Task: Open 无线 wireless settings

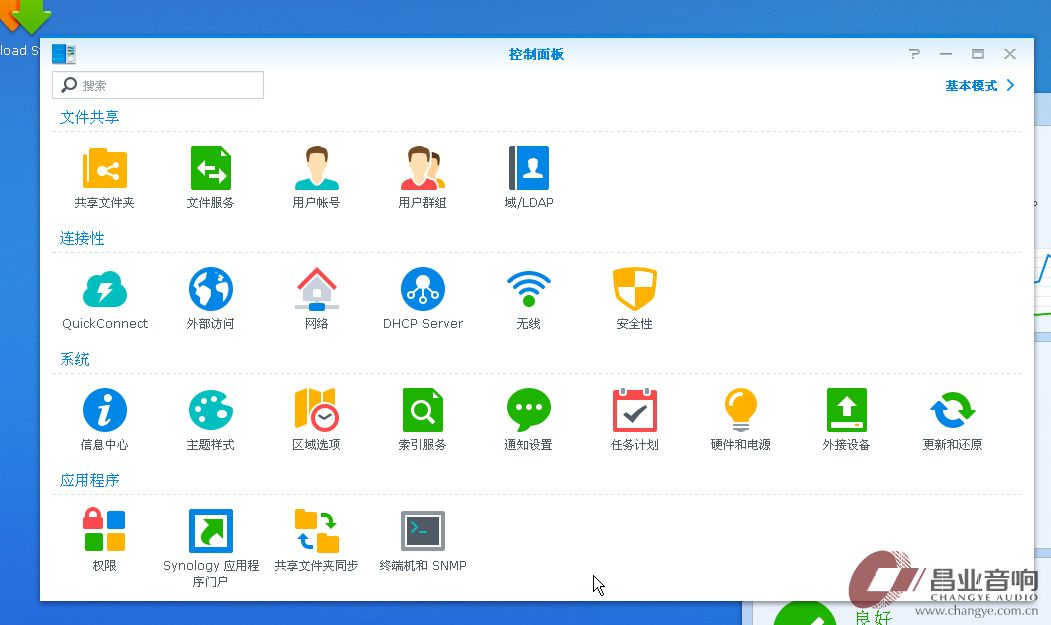Action: coord(529,290)
